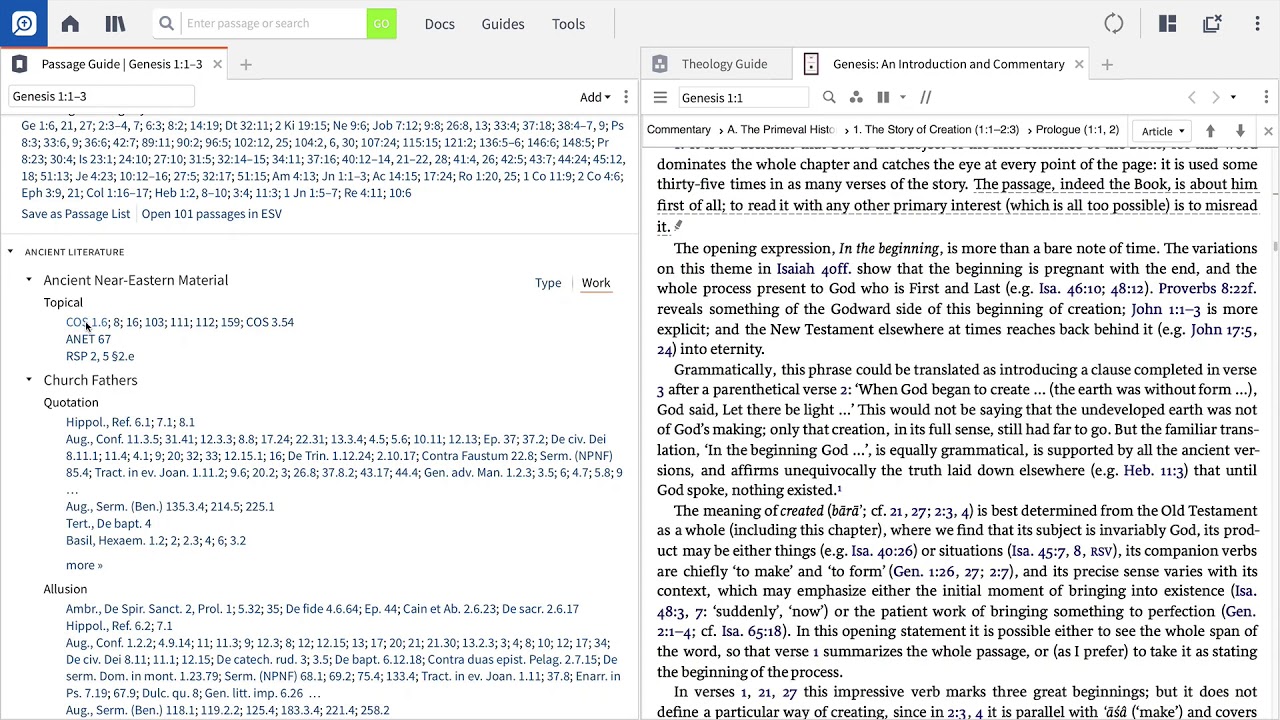This screenshot has width=1280, height=720.
Task: Click the close all panels icon
Action: pos(1212,23)
